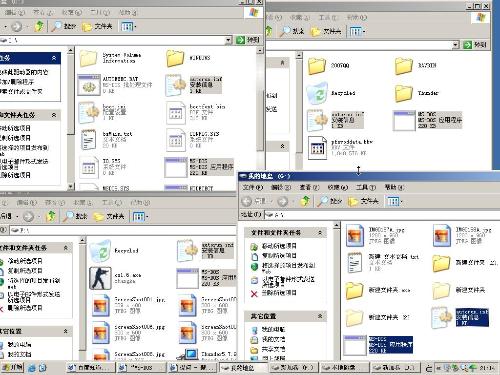Screen dimensions: 500x375
Task: Select highlighted MS-DOS application in G: window
Action: click(355, 345)
